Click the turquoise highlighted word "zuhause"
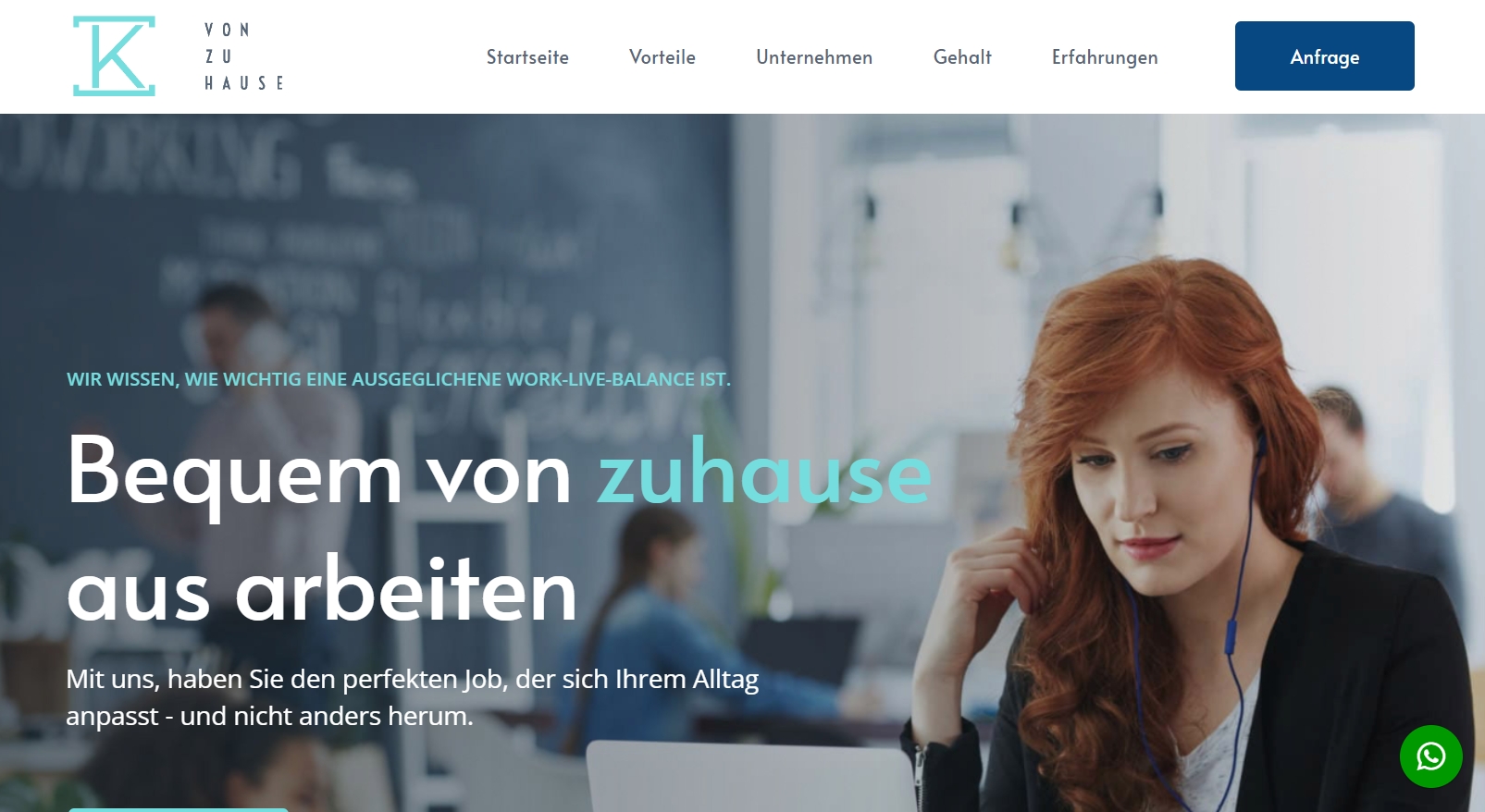The width and height of the screenshot is (1485, 812). click(x=764, y=472)
